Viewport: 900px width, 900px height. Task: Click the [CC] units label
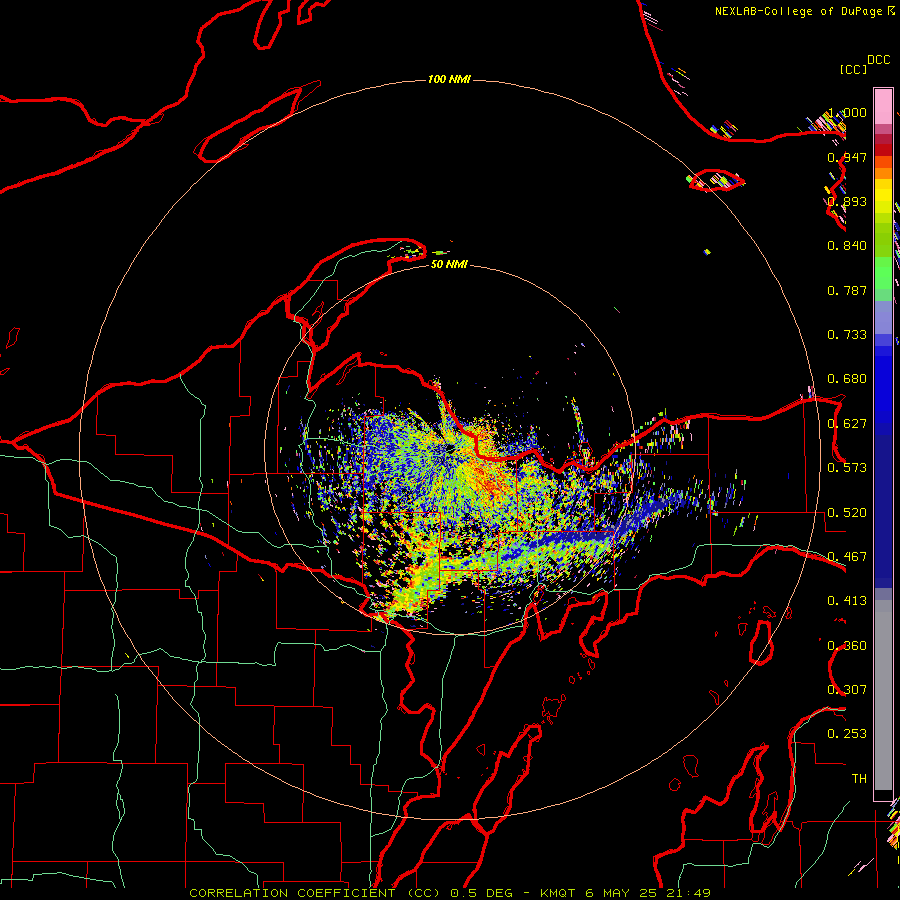click(x=853, y=69)
